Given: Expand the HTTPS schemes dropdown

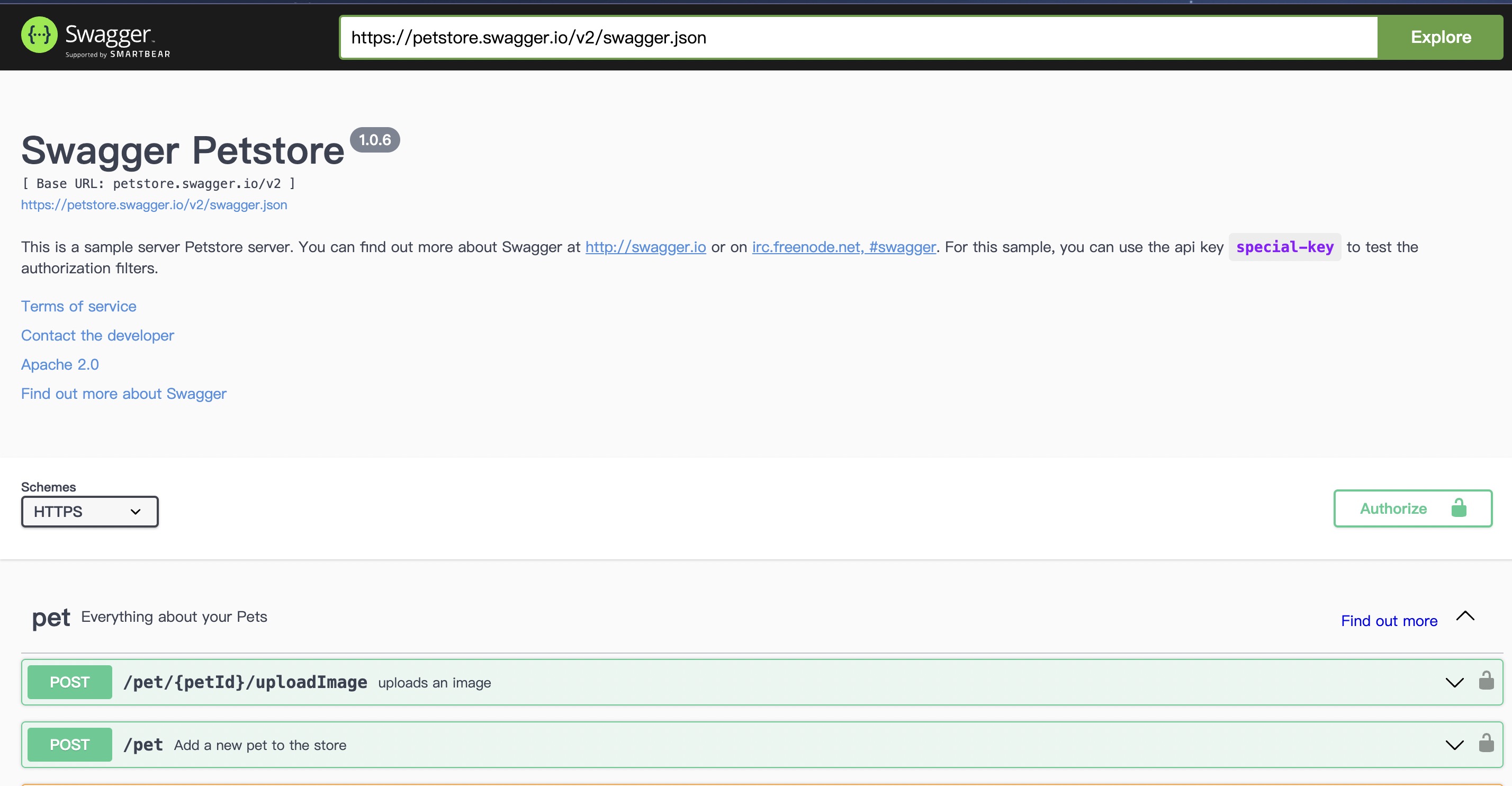Looking at the screenshot, I should [88, 511].
